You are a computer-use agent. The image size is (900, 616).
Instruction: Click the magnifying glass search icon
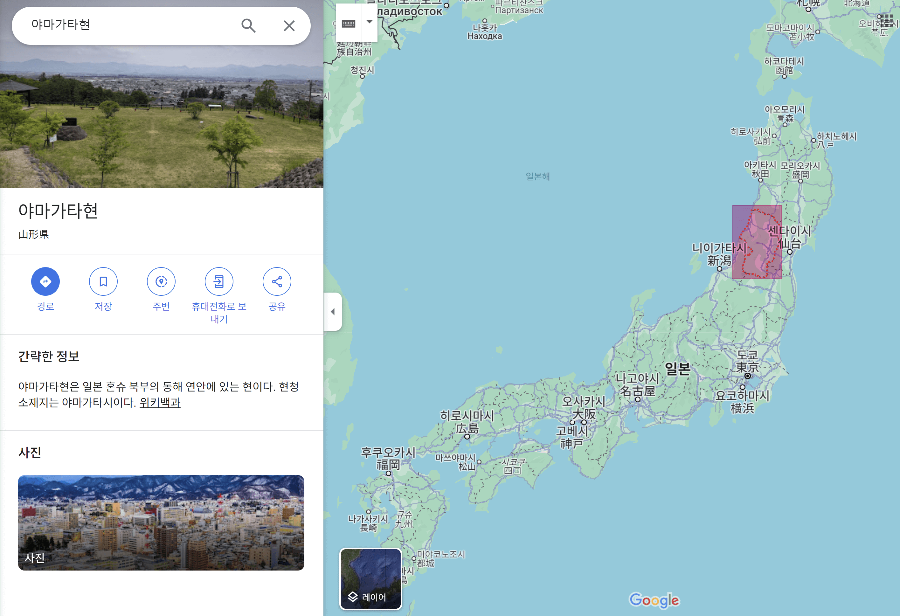coord(248,25)
